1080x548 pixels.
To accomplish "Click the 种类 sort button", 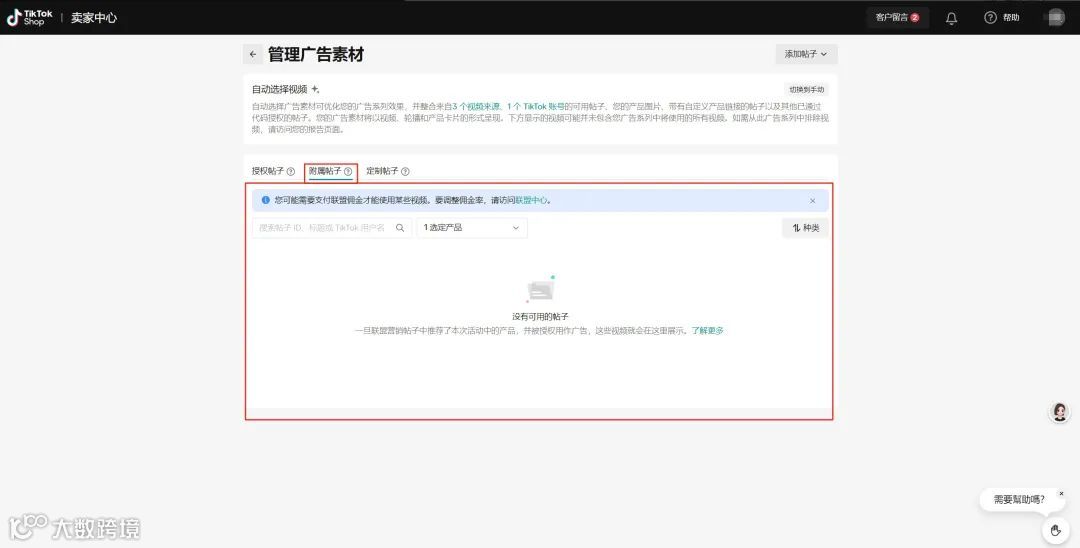I will pos(805,228).
